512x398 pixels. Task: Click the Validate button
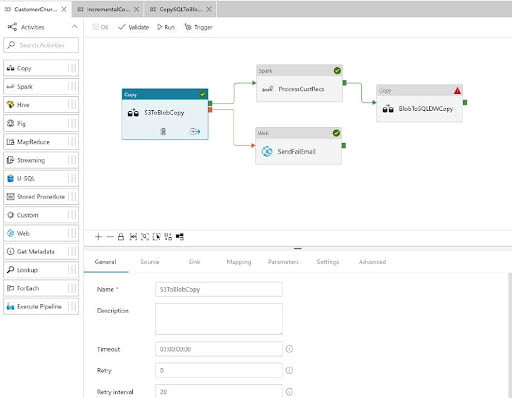[134, 27]
